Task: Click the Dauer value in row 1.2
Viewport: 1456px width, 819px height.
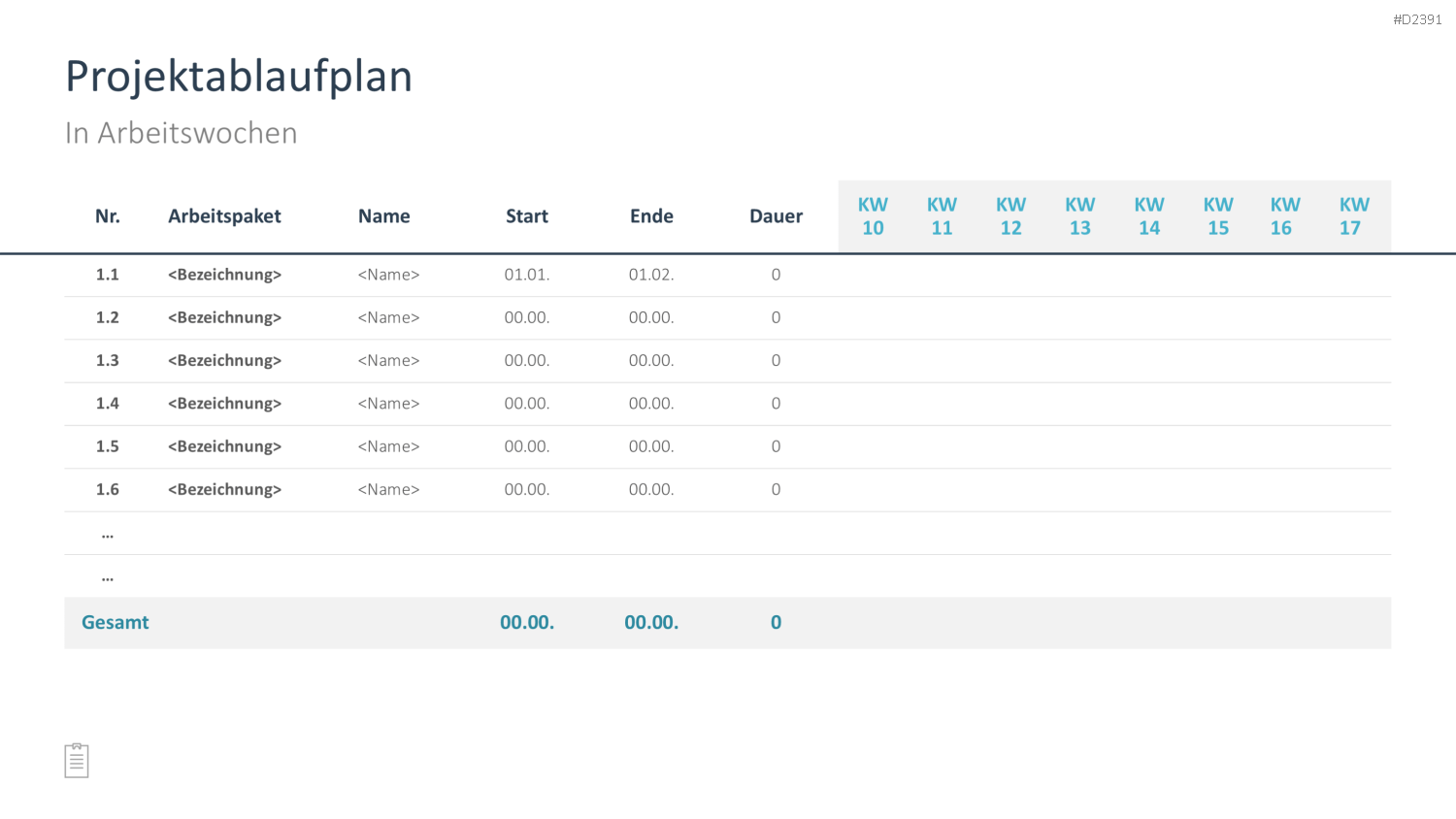Action: pos(776,317)
